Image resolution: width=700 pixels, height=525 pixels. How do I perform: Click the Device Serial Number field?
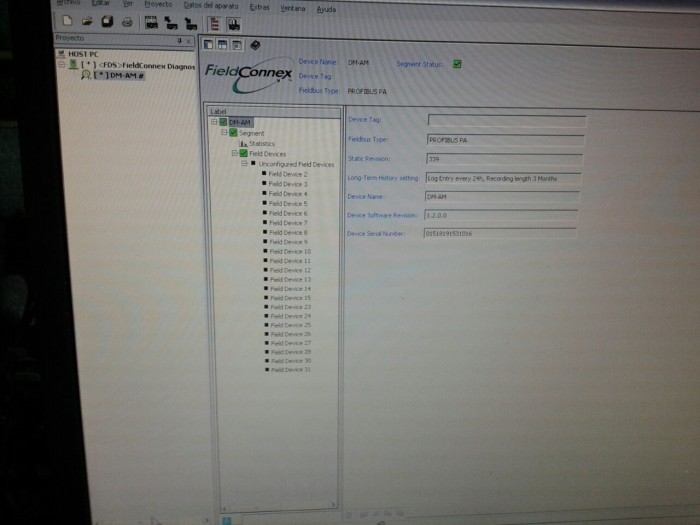click(500, 233)
